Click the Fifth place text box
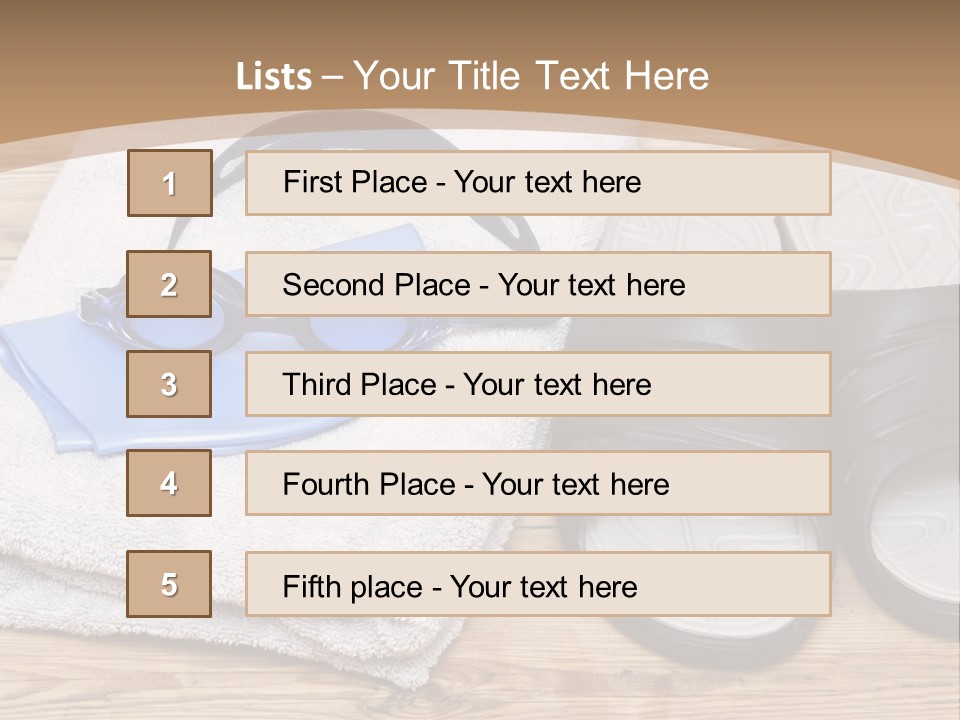 point(538,584)
